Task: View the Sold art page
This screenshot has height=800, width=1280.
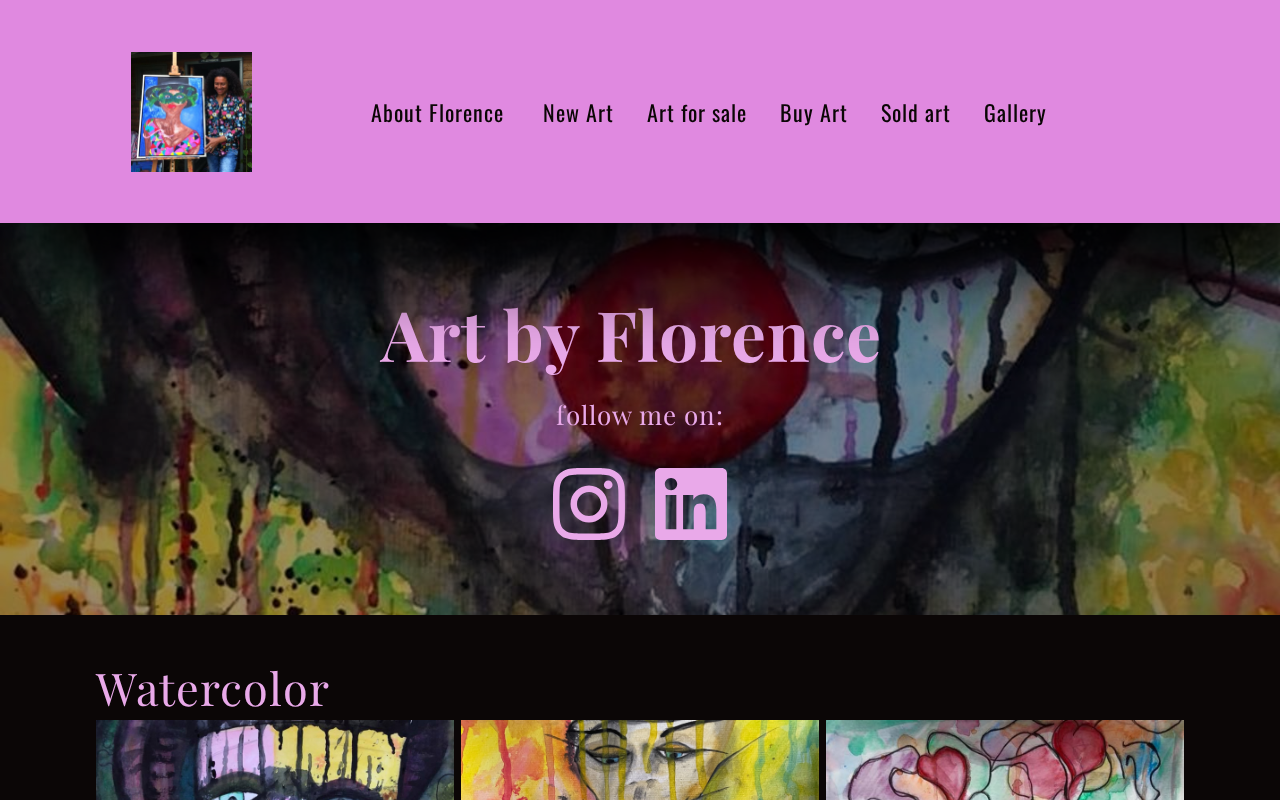Action: (916, 113)
